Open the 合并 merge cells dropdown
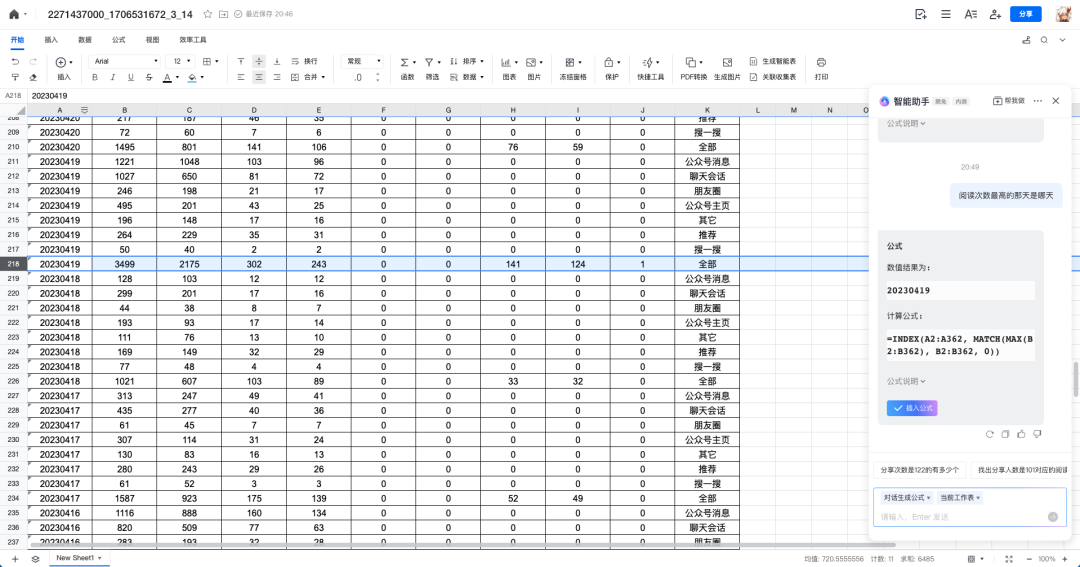1080x567 pixels. (308, 77)
